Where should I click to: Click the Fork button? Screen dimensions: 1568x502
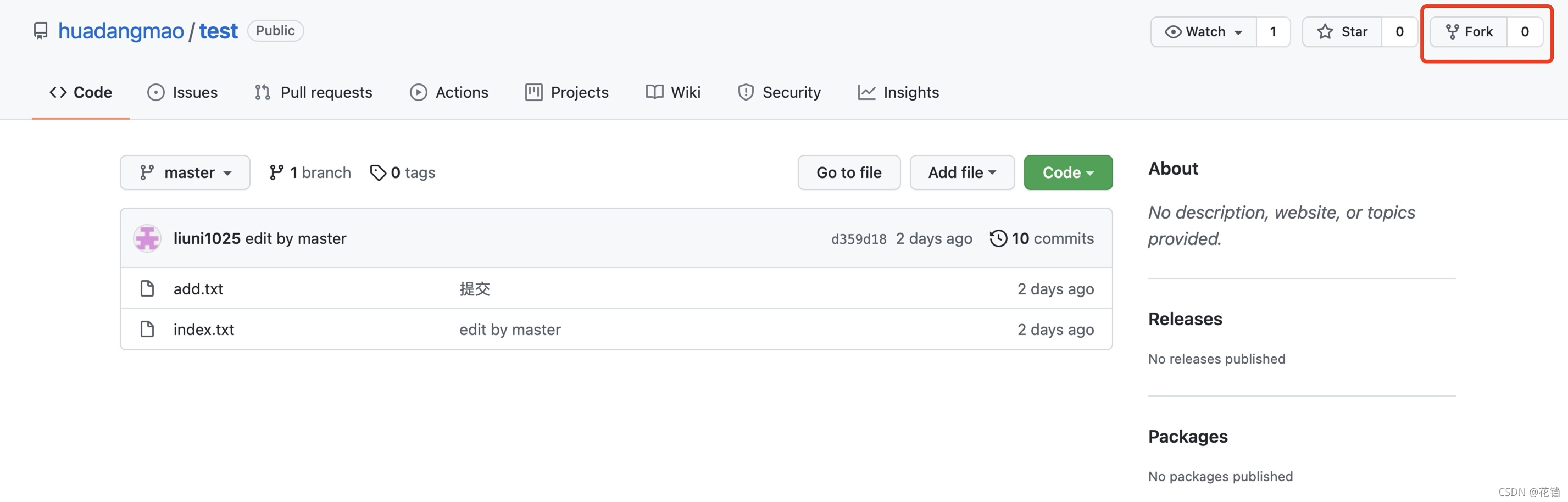(1468, 32)
